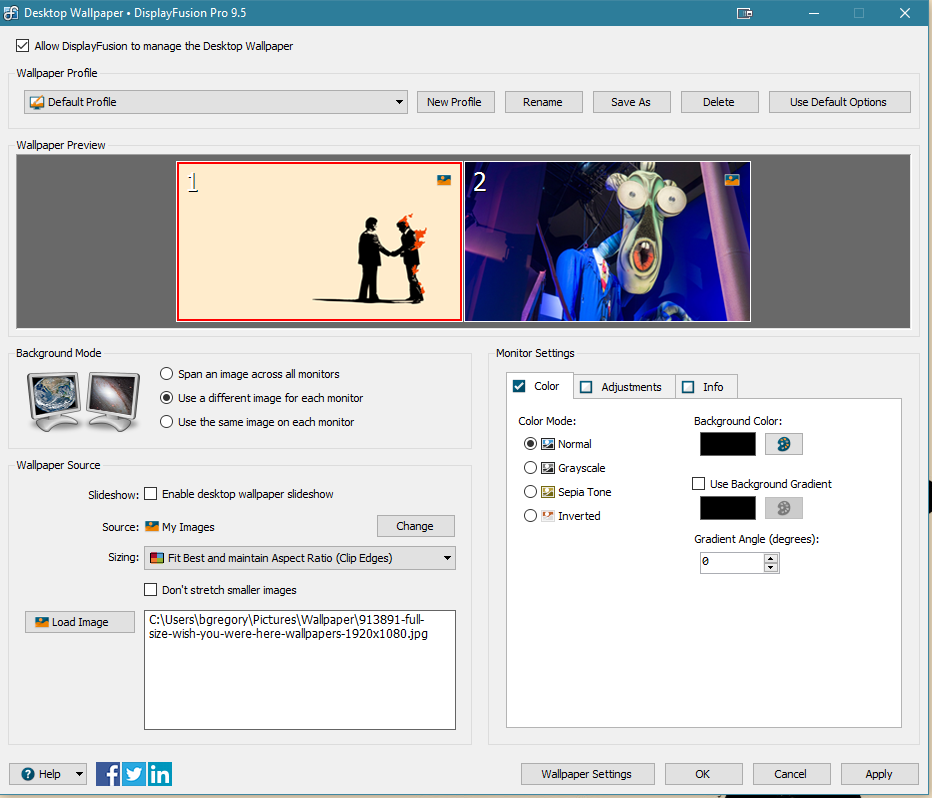
Task: Switch to the Color tab
Action: click(540, 386)
